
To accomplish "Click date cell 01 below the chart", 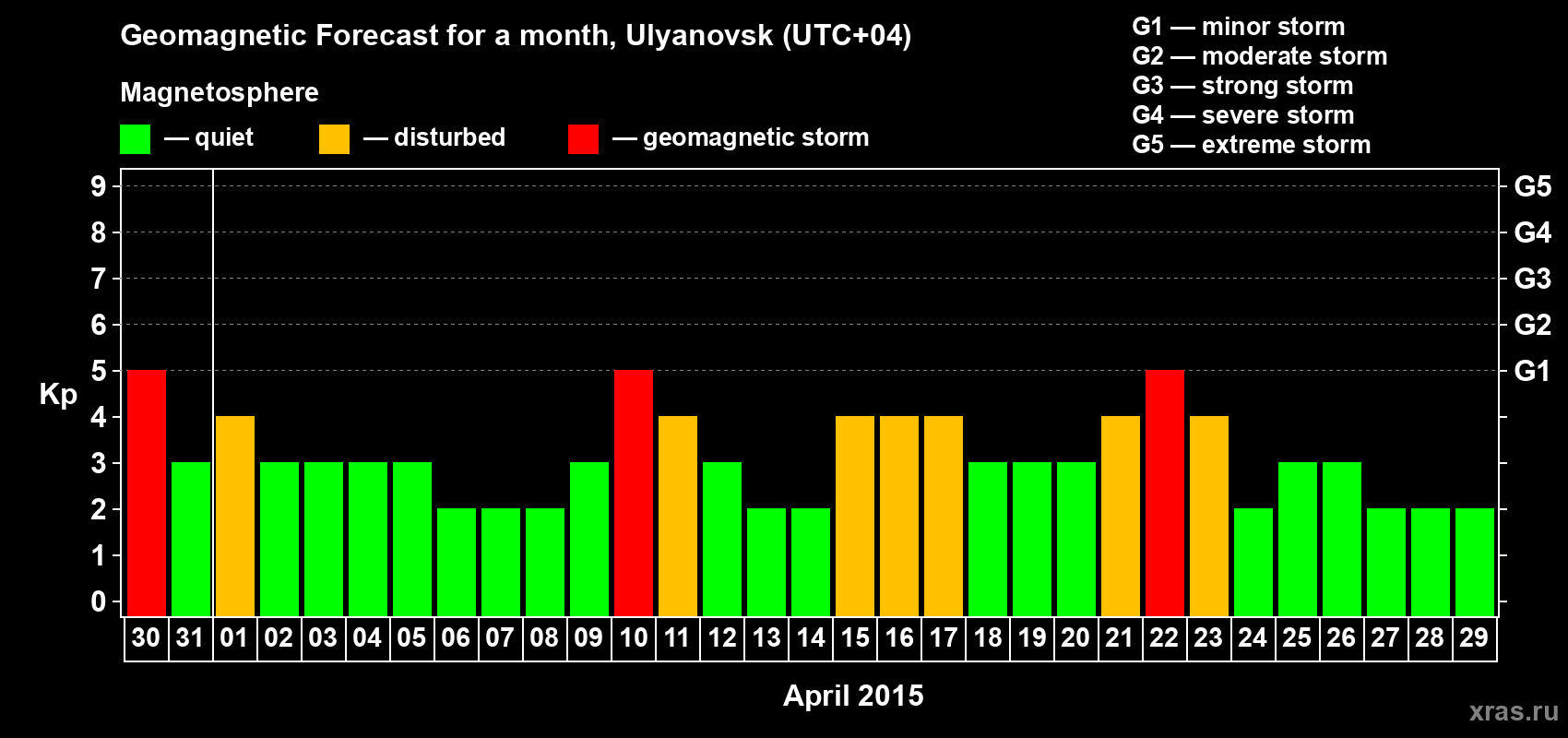I will (x=235, y=638).
